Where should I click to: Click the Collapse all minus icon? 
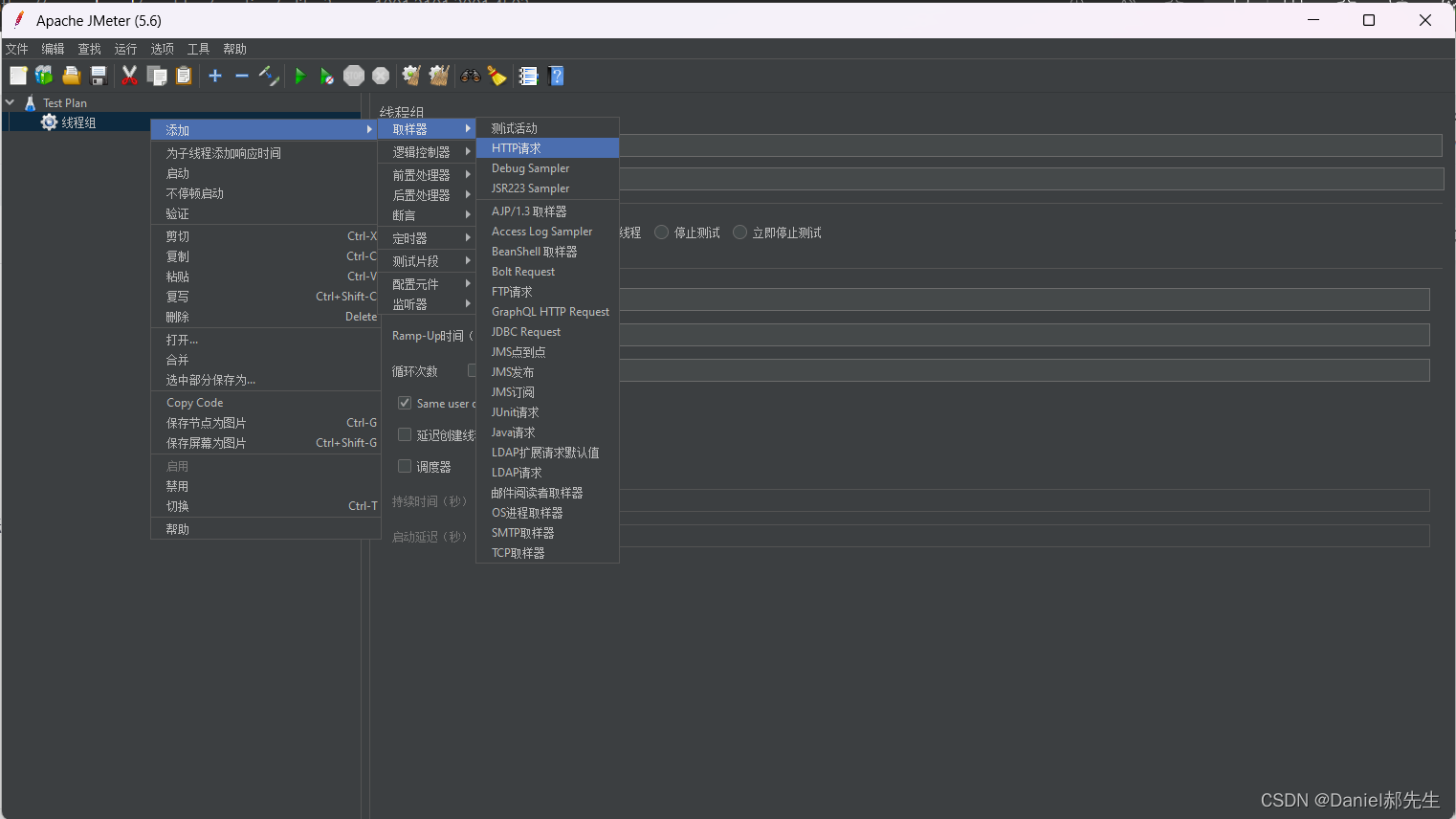[x=242, y=76]
